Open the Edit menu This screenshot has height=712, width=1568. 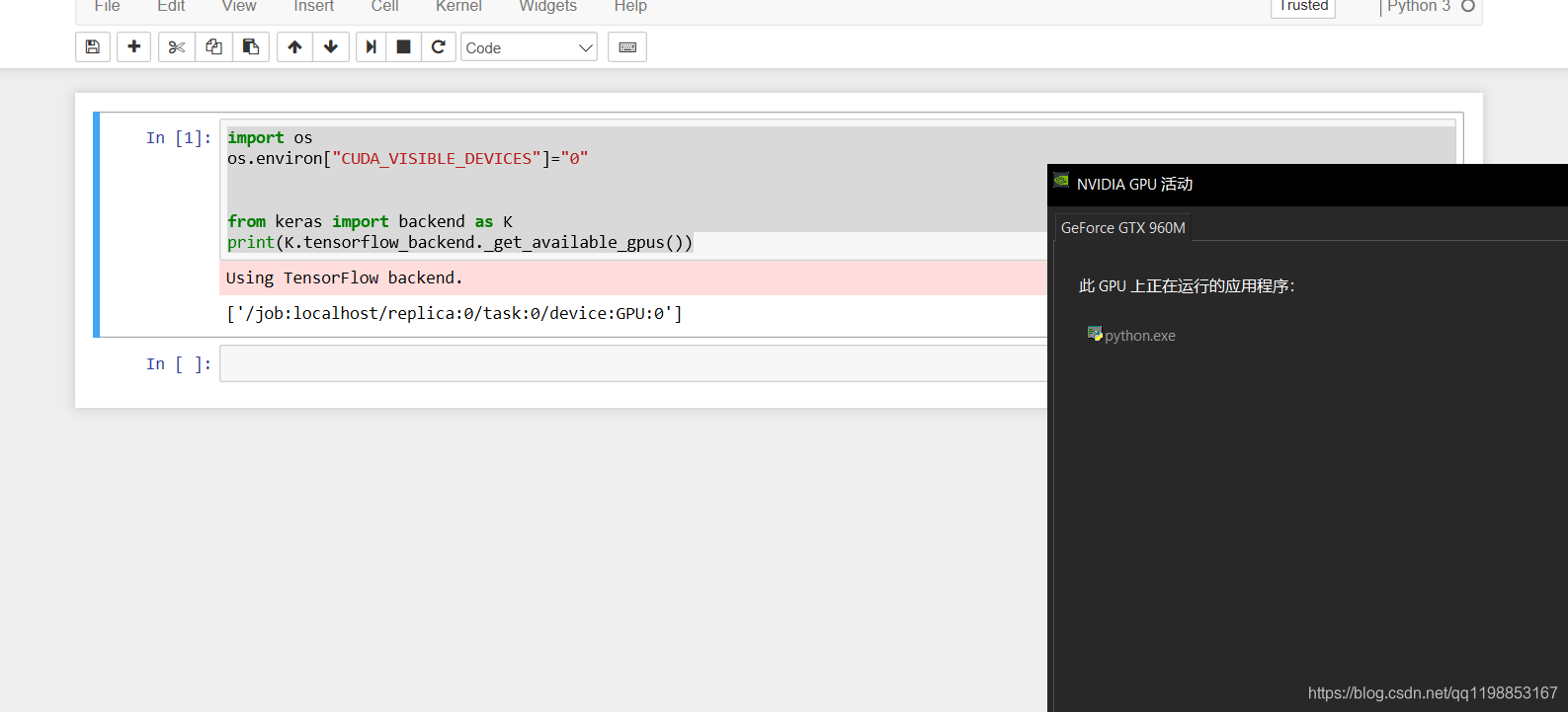pyautogui.click(x=171, y=7)
